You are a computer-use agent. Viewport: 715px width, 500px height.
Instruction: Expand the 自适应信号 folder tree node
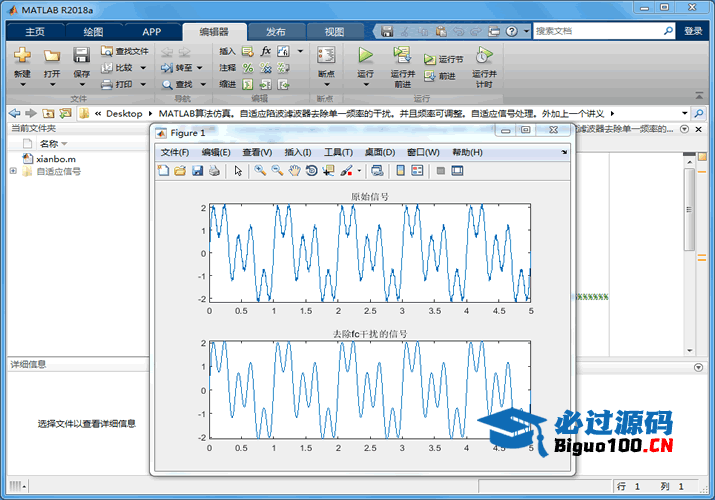coord(13,171)
